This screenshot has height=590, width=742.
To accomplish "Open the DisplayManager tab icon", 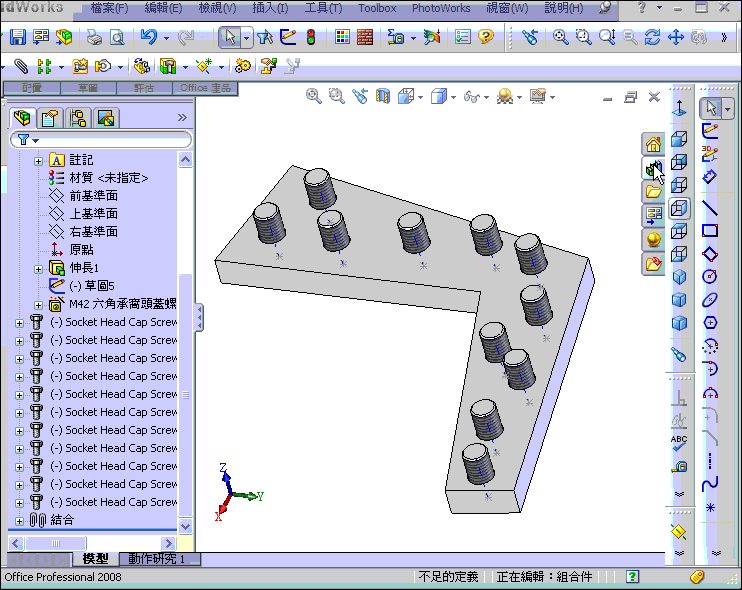I will pos(106,118).
